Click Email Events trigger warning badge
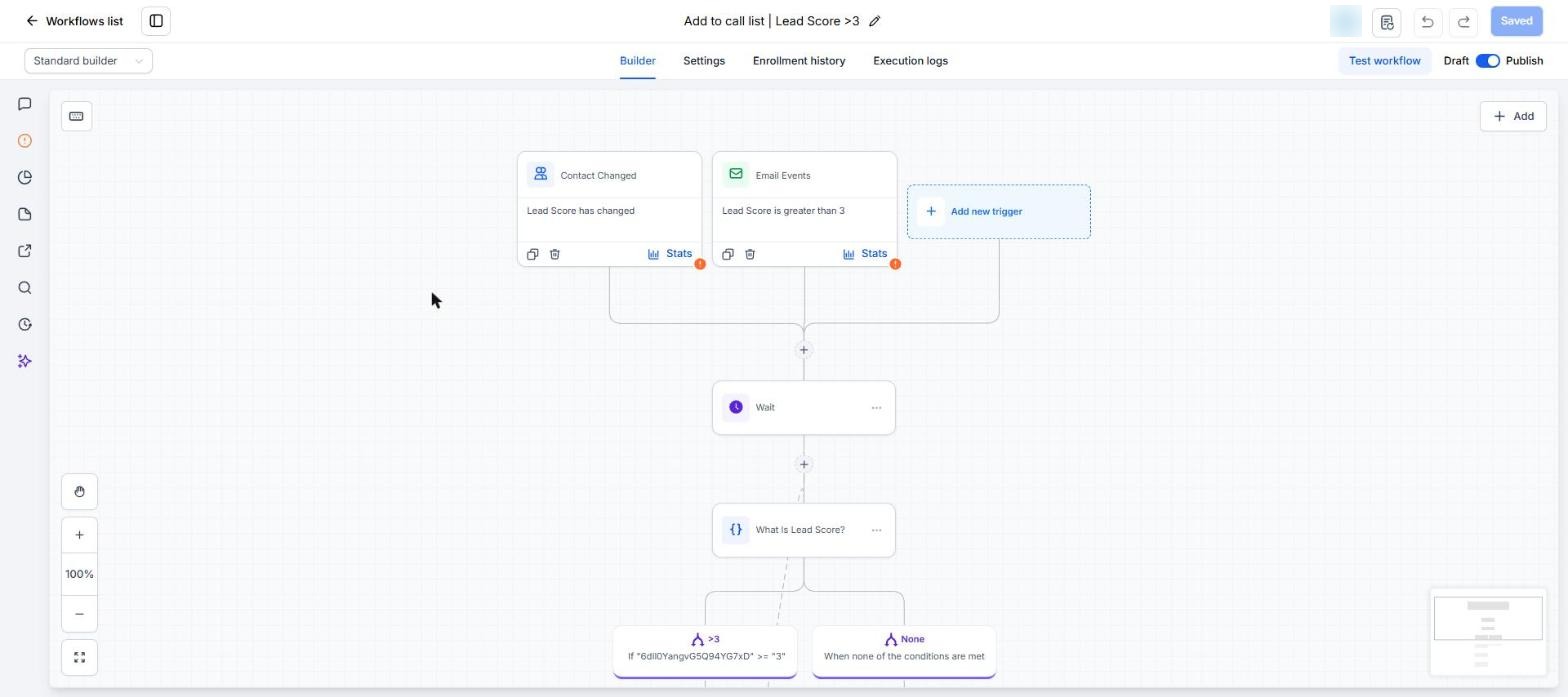Viewport: 1568px width, 697px height. pos(895,264)
